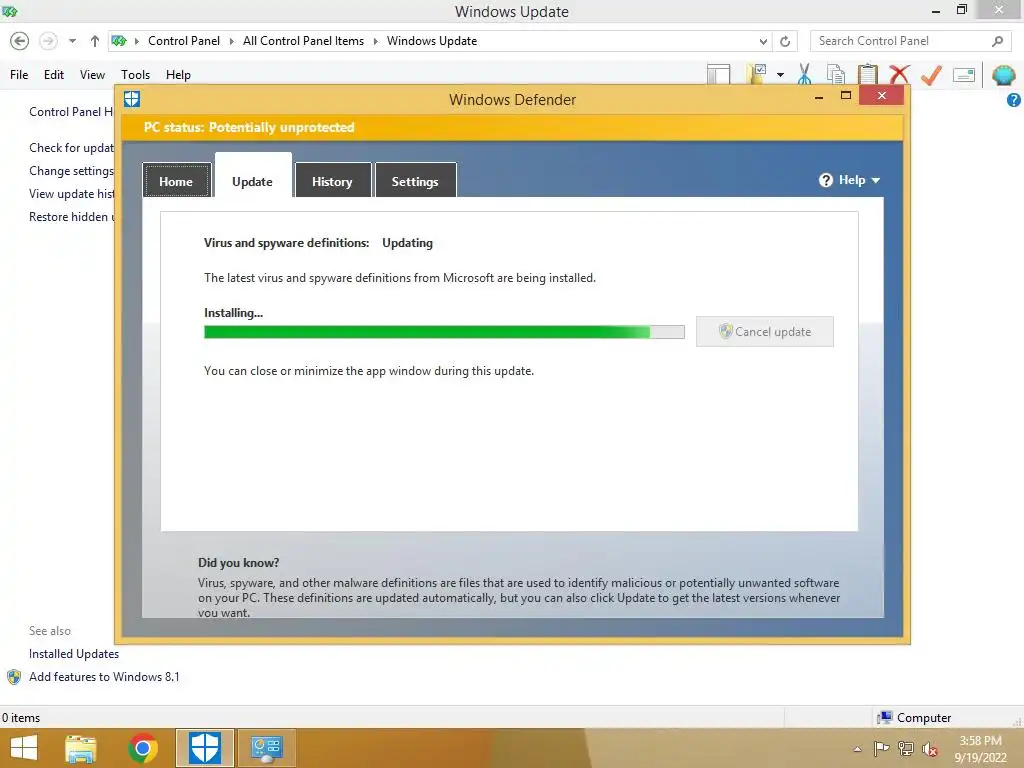Screen dimensions: 1024x768
Task: Click View update history link
Action: 71,194
